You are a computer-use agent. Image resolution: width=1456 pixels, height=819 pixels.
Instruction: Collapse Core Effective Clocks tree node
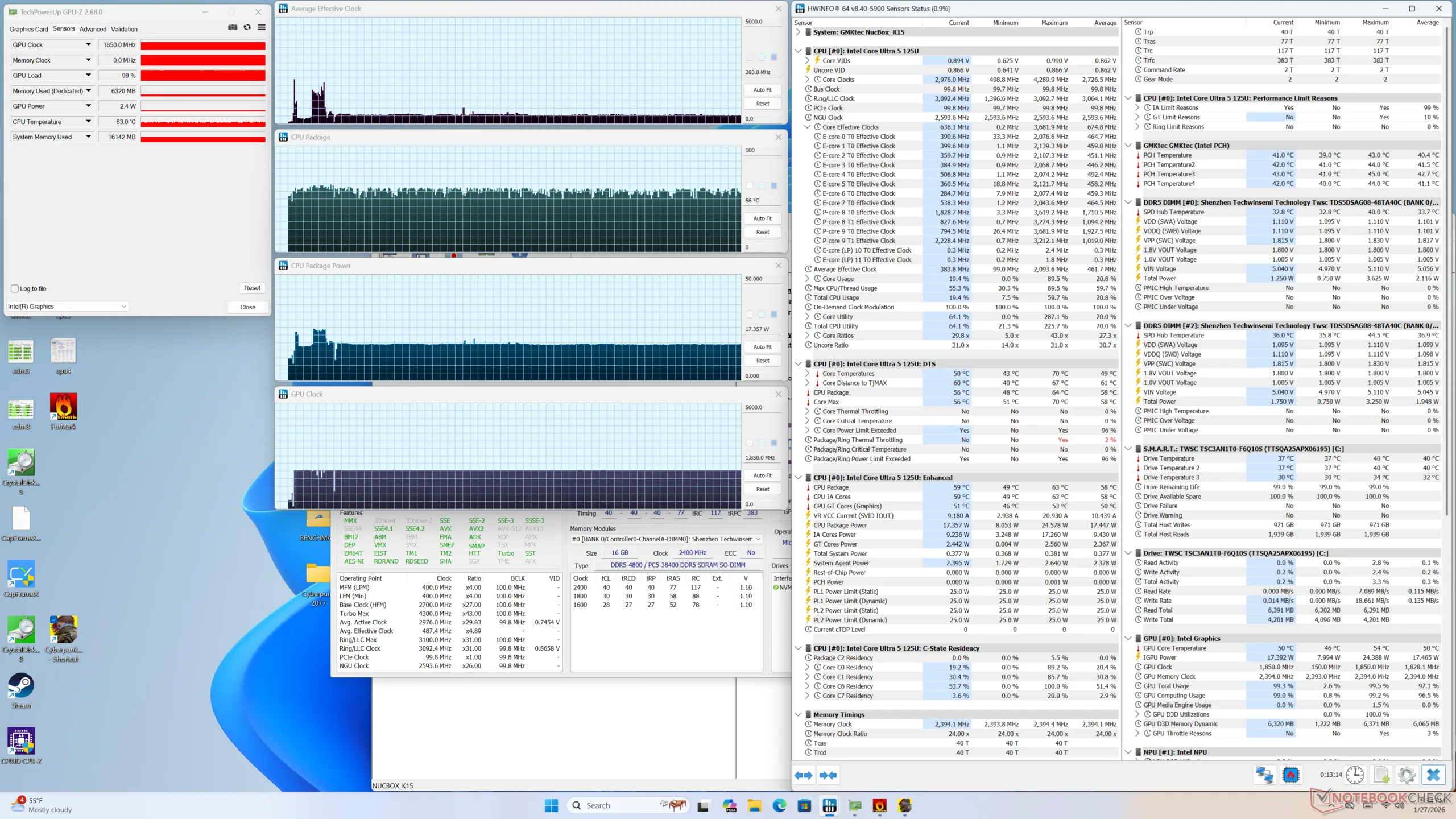(x=807, y=127)
